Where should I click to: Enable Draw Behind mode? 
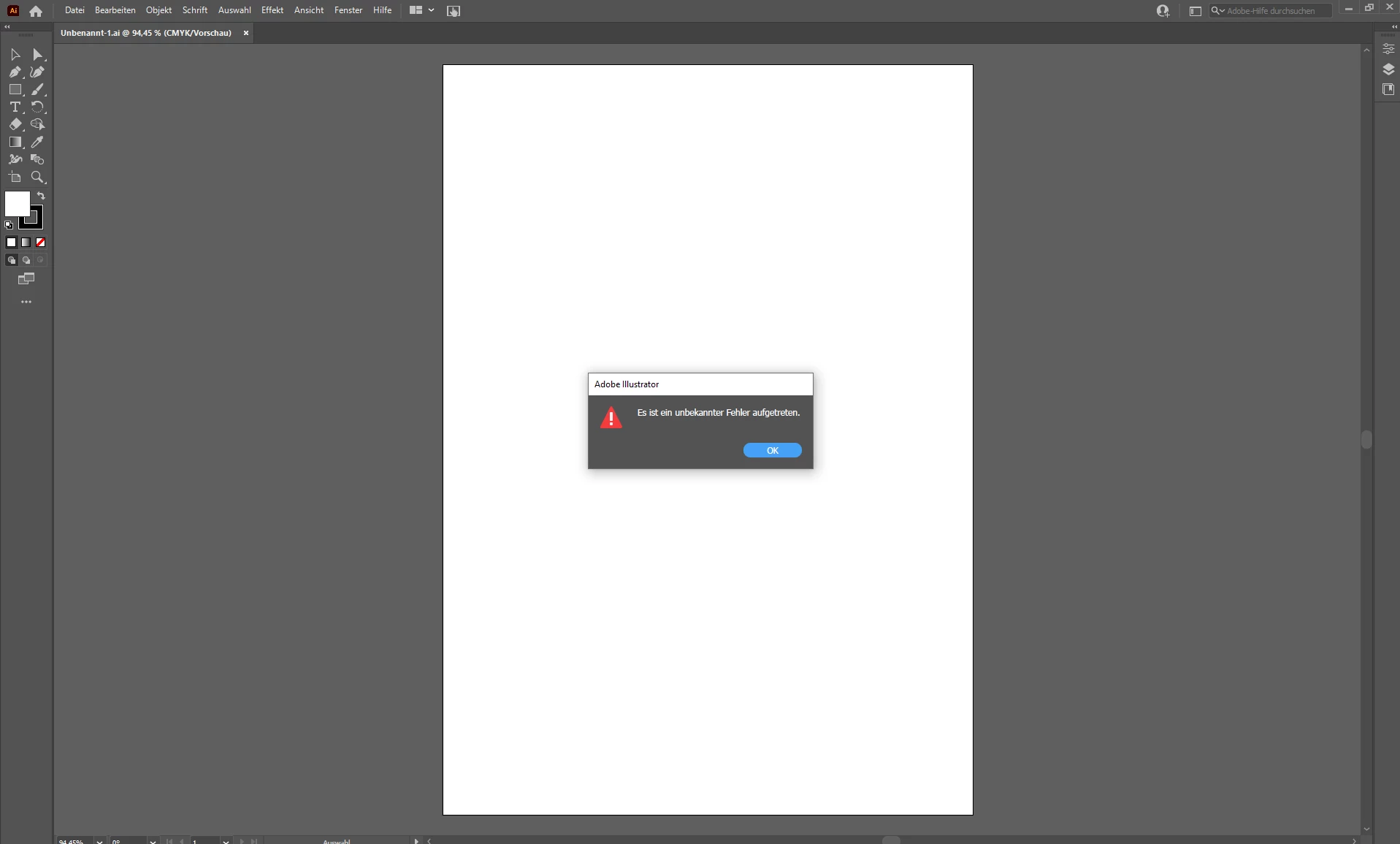(x=26, y=260)
